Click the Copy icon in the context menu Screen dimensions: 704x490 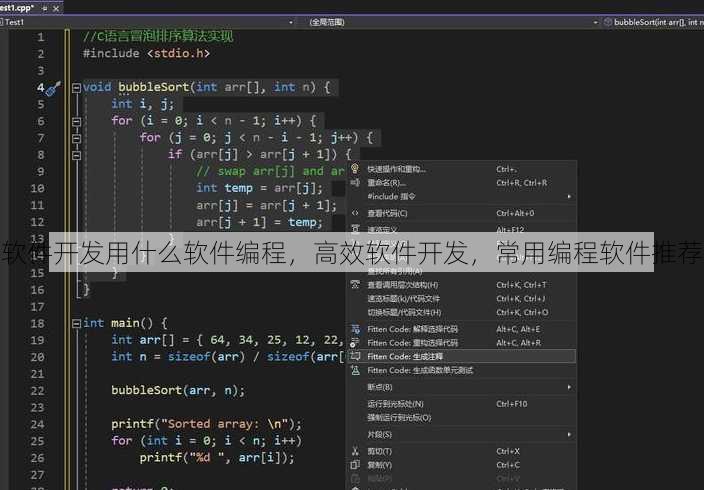355,465
